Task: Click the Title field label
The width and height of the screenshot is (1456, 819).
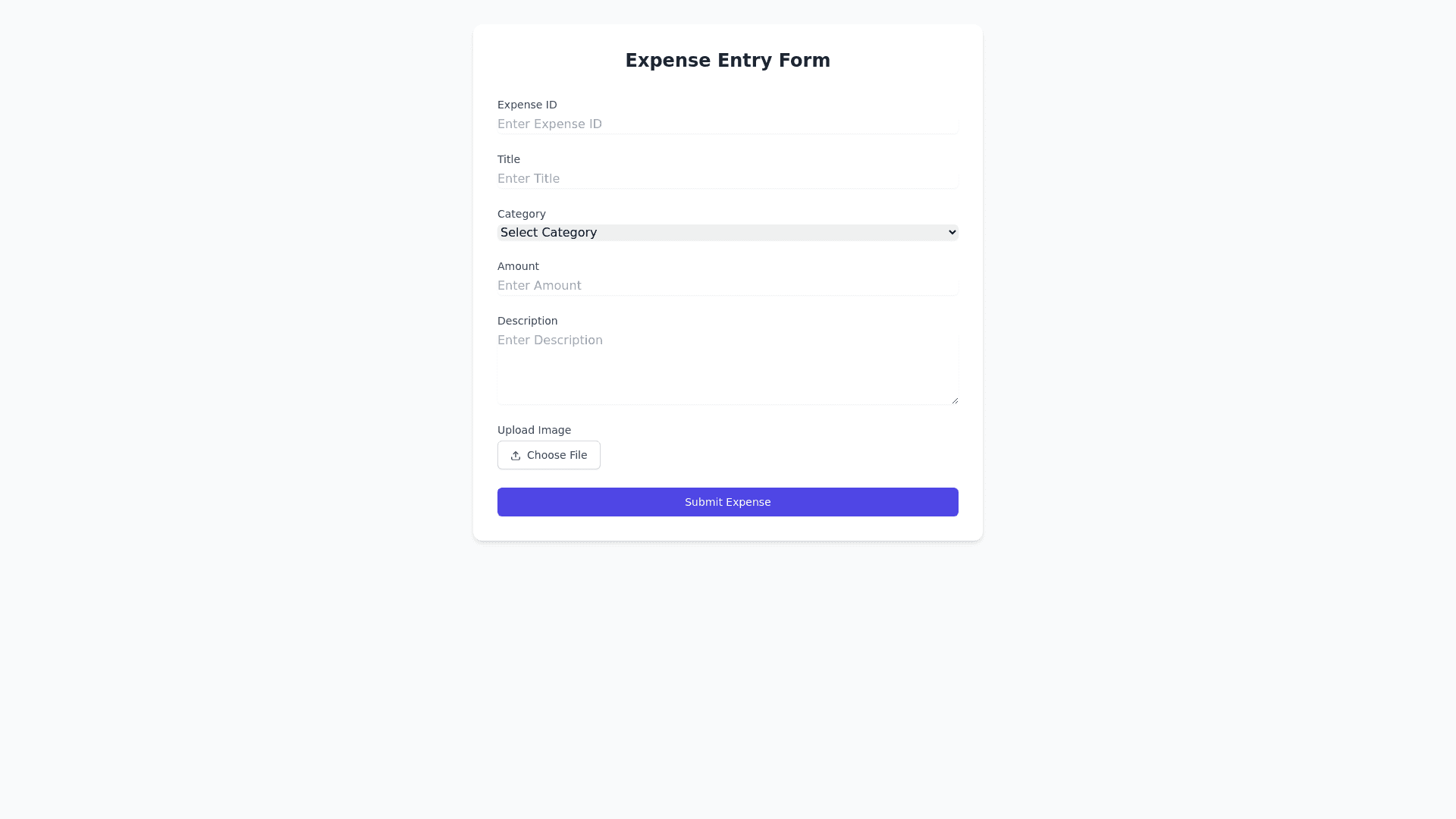Action: pos(509,159)
